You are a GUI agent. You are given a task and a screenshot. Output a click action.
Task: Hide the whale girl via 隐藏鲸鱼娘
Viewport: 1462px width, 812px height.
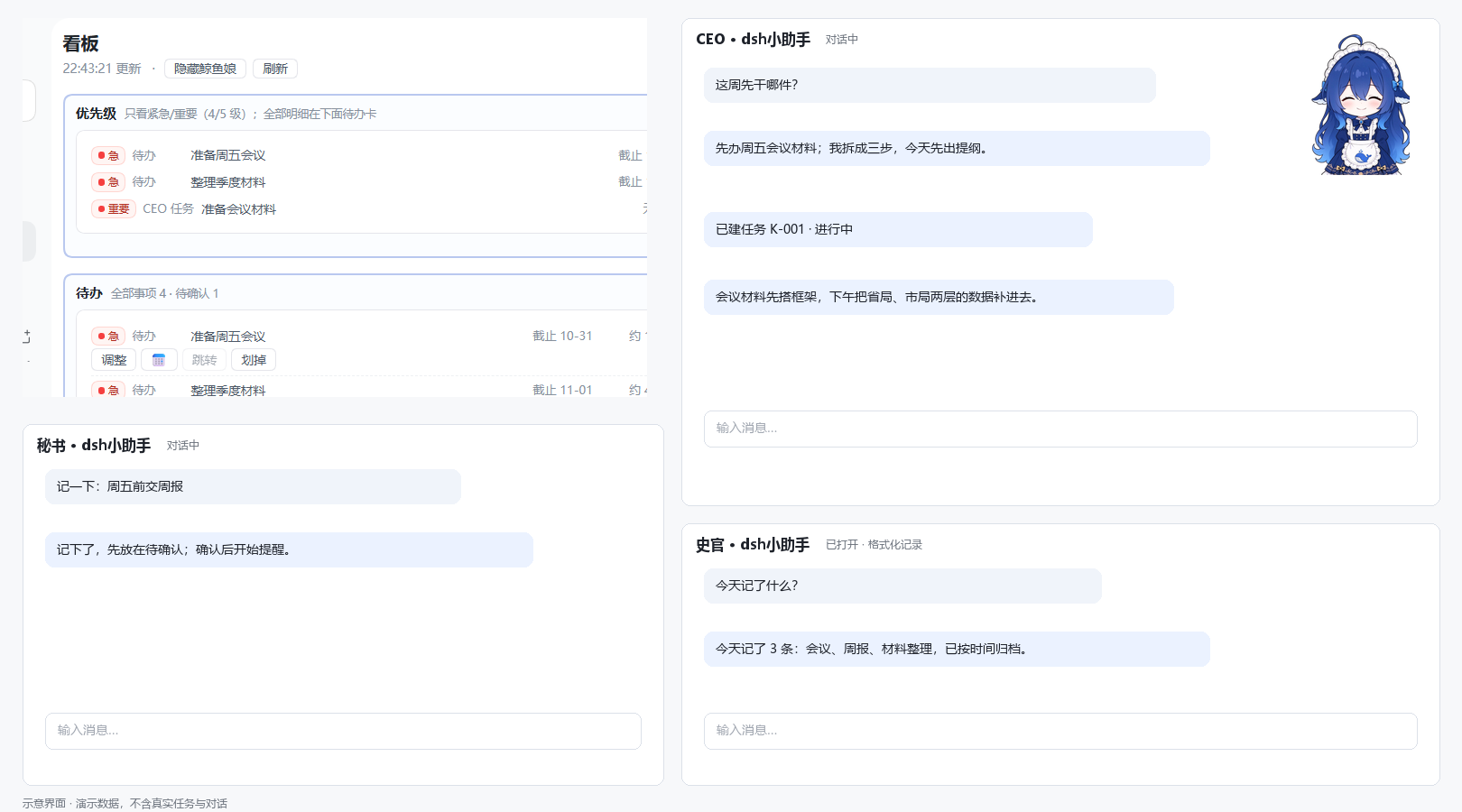tap(205, 69)
